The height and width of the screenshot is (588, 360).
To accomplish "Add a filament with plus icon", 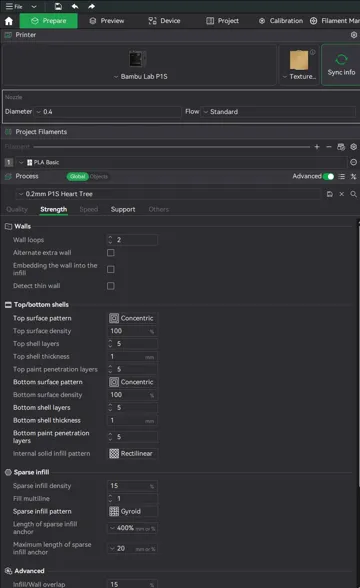I will coord(317,147).
